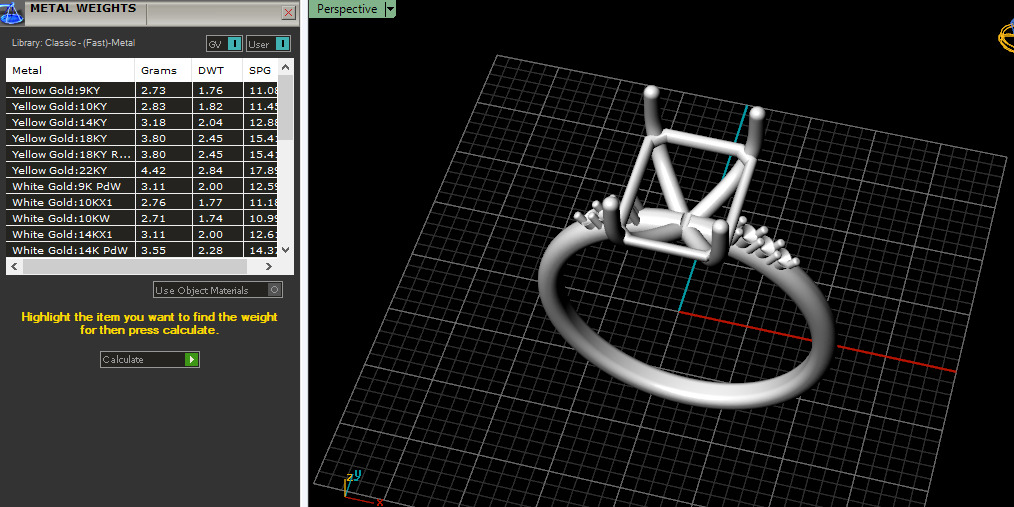1014x507 pixels.
Task: Select the Yellow Gold:18KY R... row
Action: tap(142, 155)
